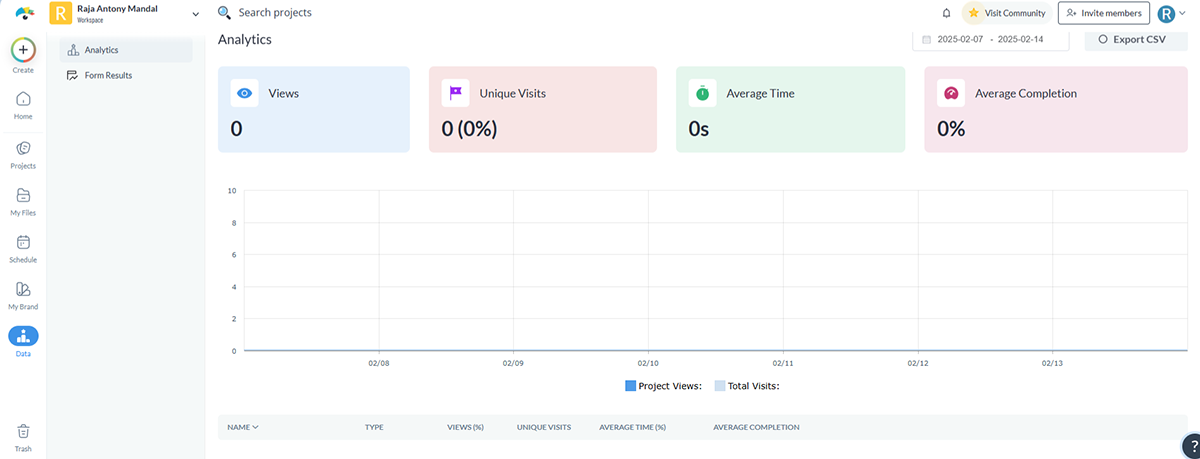1200x459 pixels.
Task: Open the date range picker
Action: click(x=991, y=40)
